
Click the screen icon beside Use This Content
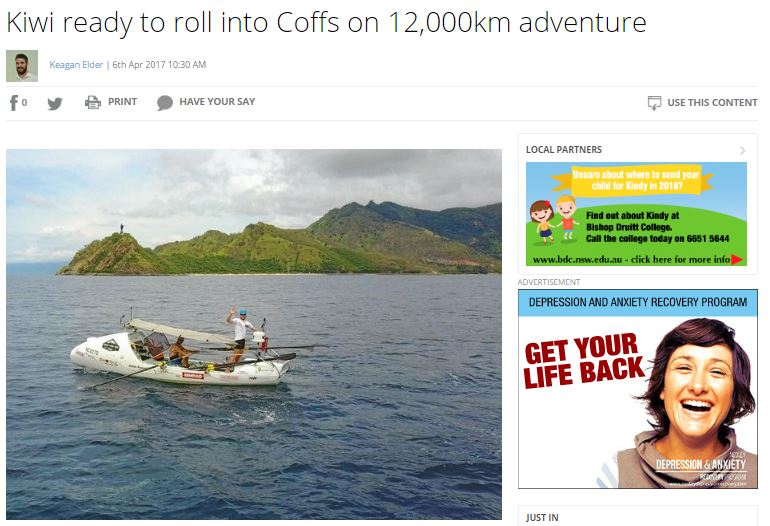(654, 103)
